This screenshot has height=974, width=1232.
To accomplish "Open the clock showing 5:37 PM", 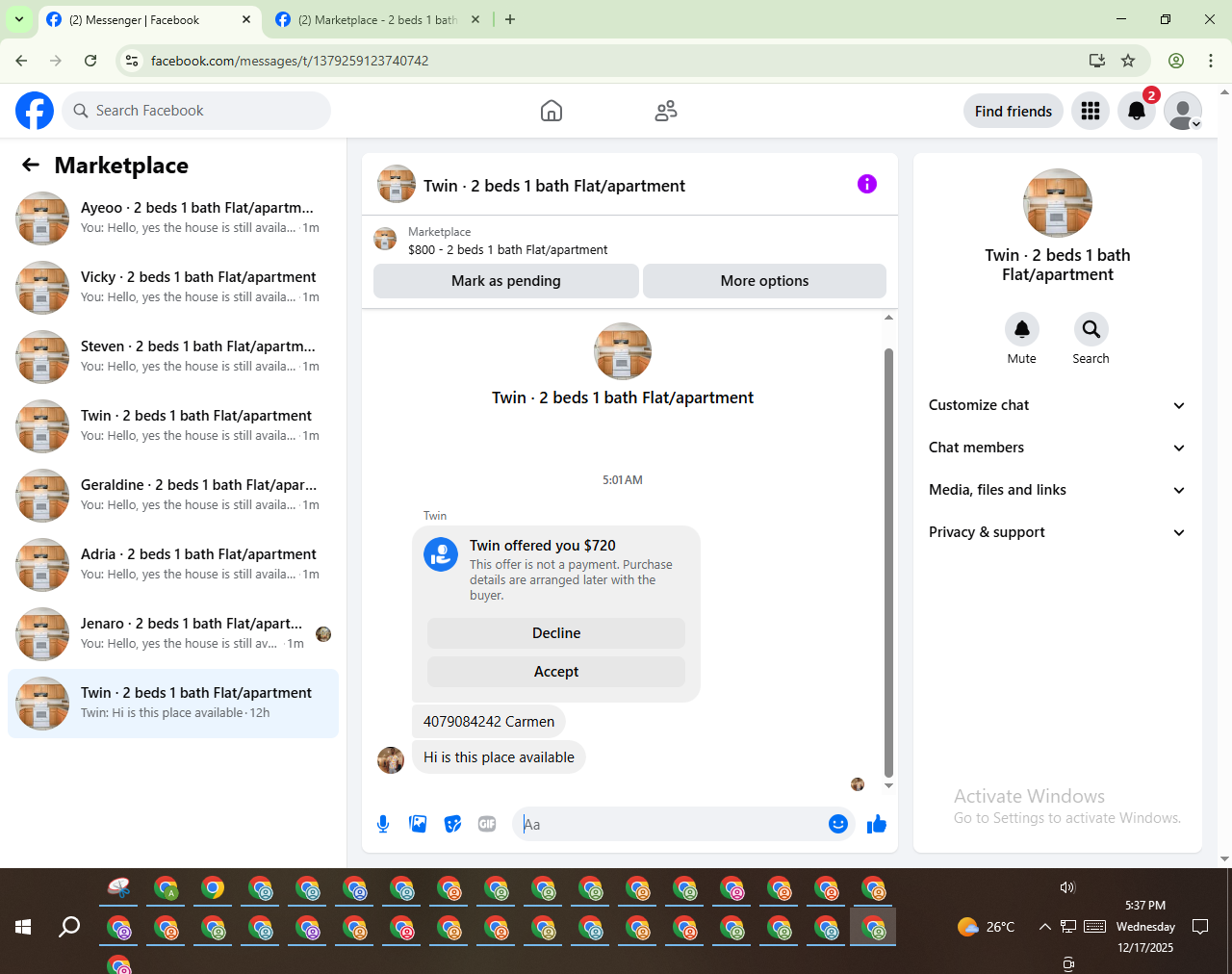I will (x=1145, y=906).
